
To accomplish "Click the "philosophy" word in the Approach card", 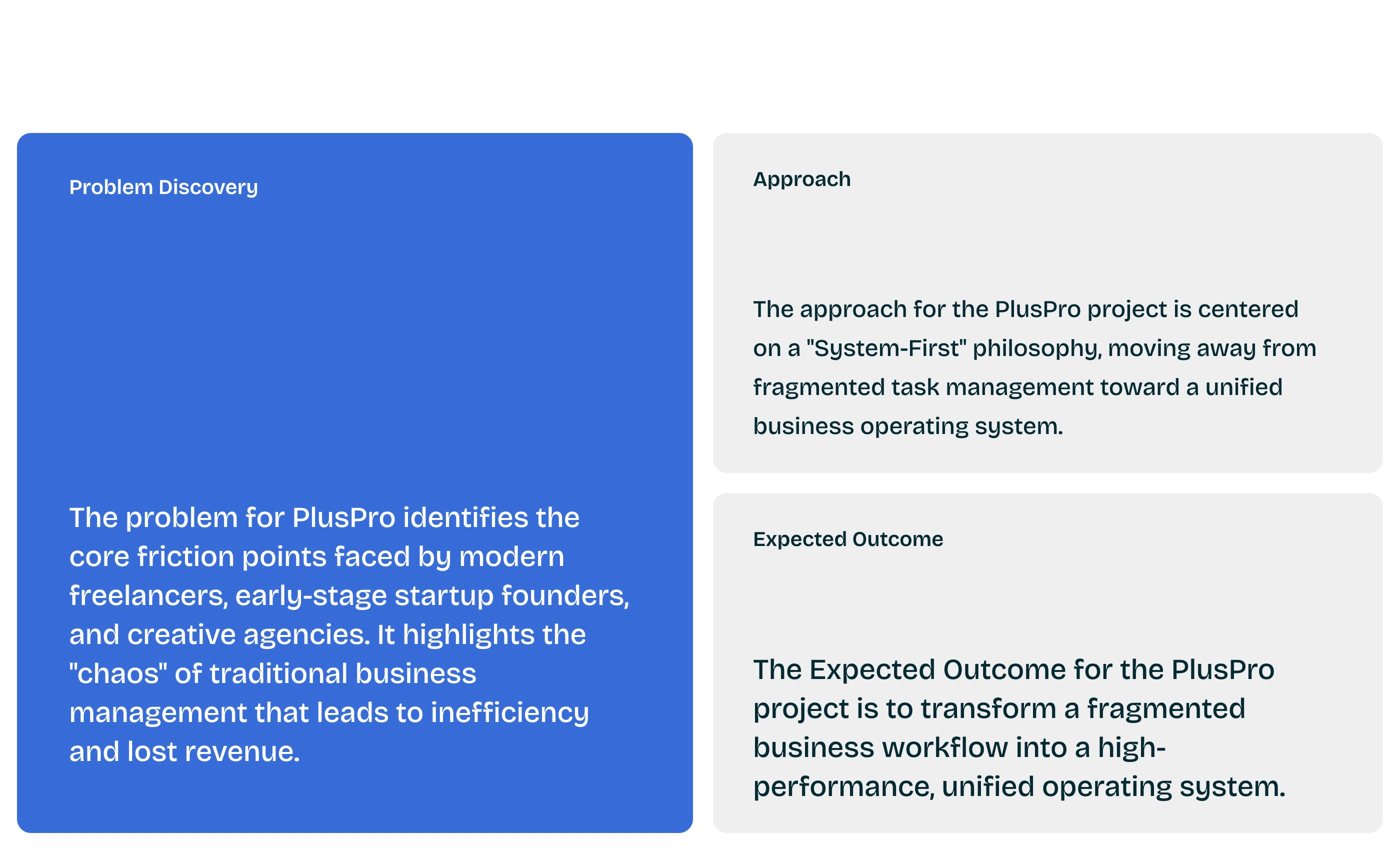I will coord(1037,348).
